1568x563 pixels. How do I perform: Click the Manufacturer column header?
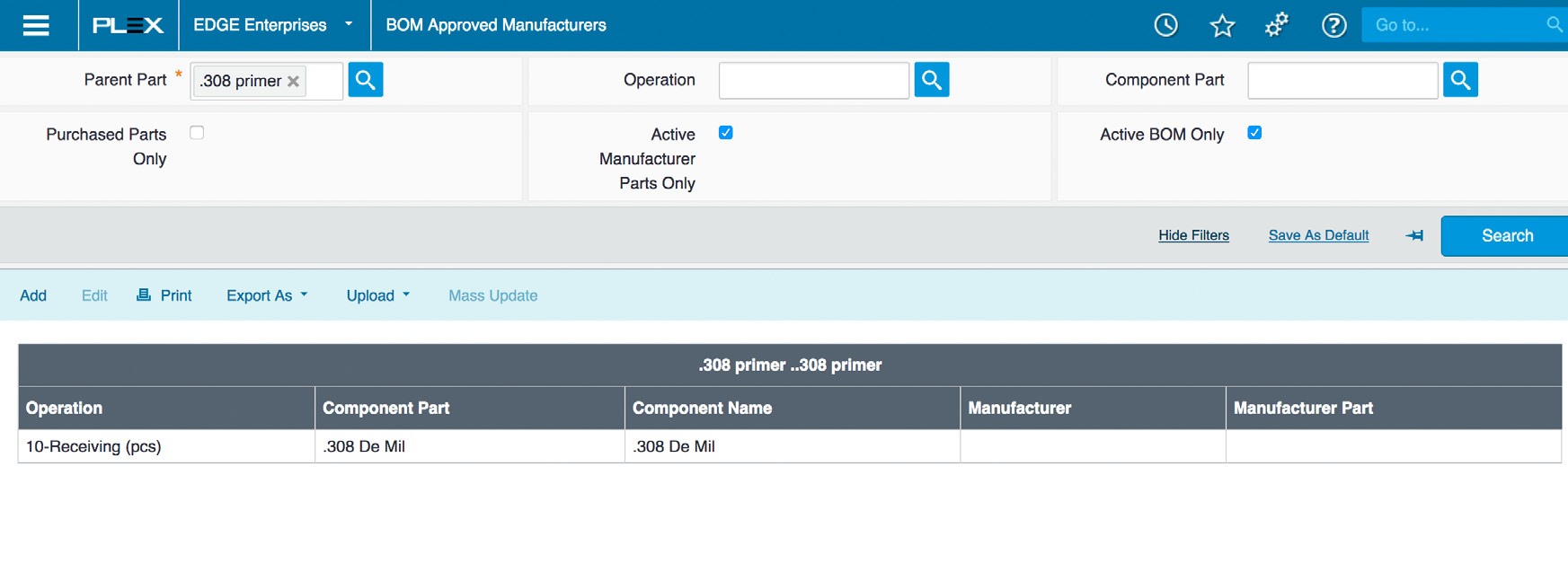point(1093,409)
